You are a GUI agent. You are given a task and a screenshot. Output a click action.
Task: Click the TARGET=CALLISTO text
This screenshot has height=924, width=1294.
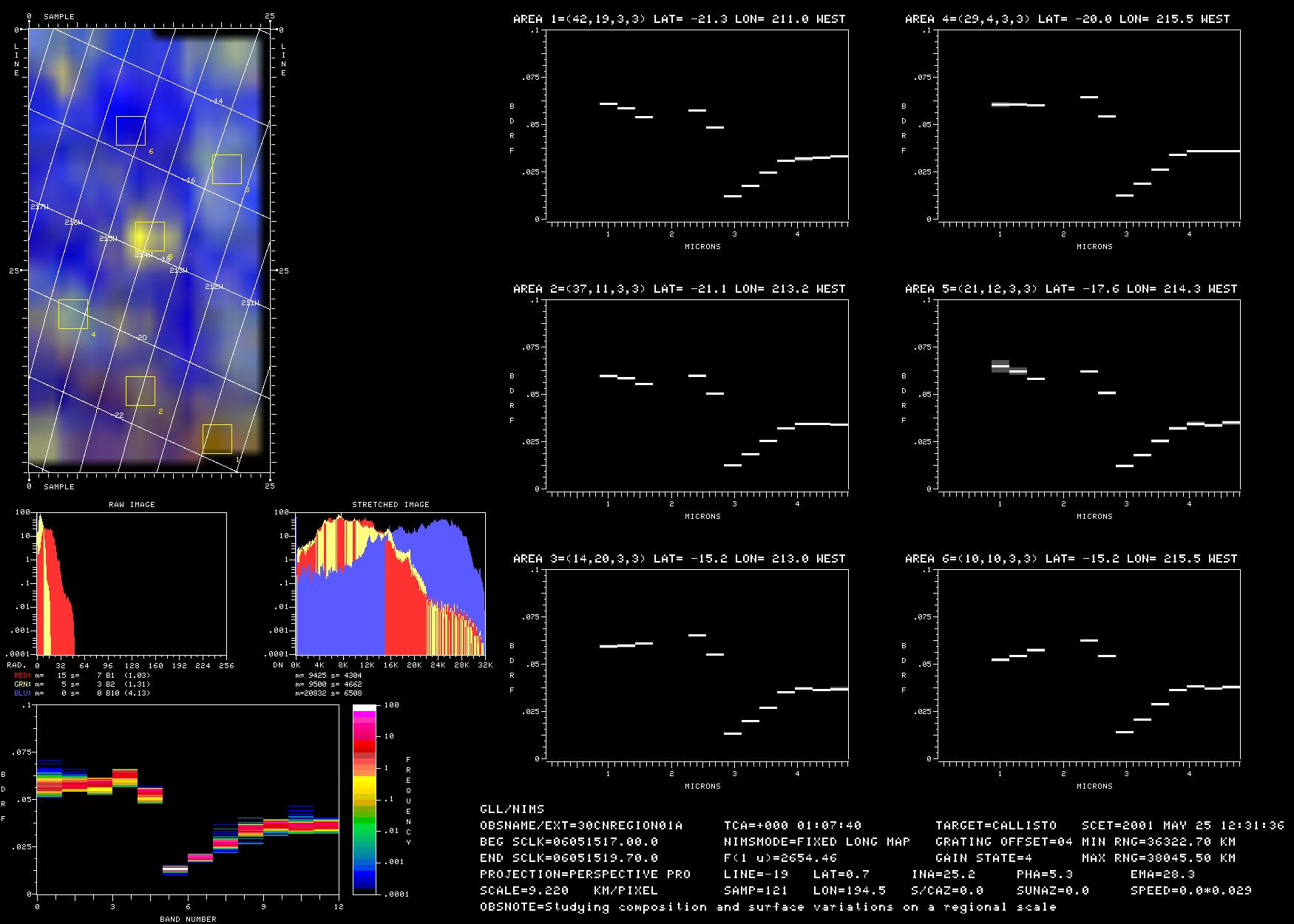[996, 825]
